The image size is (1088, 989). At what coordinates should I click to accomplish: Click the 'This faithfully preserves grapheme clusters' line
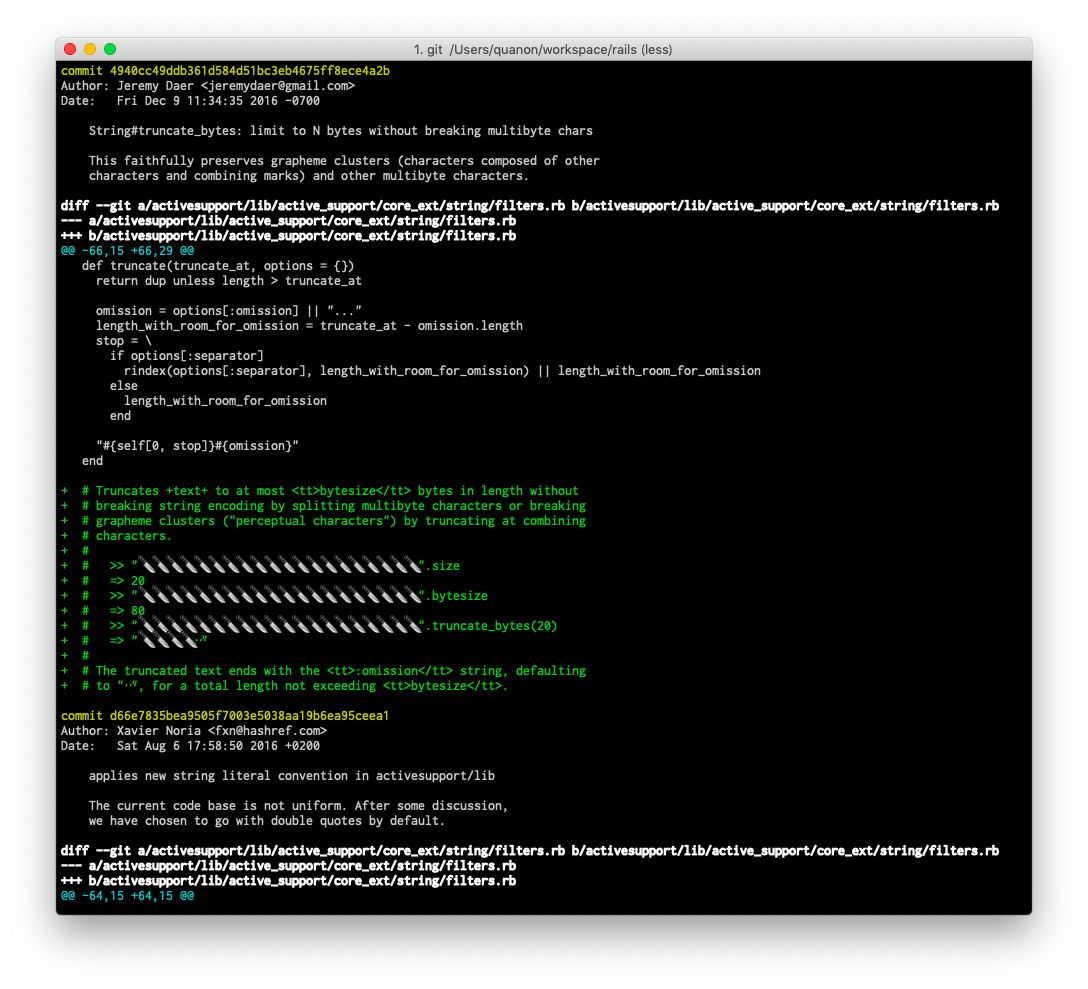(x=344, y=161)
